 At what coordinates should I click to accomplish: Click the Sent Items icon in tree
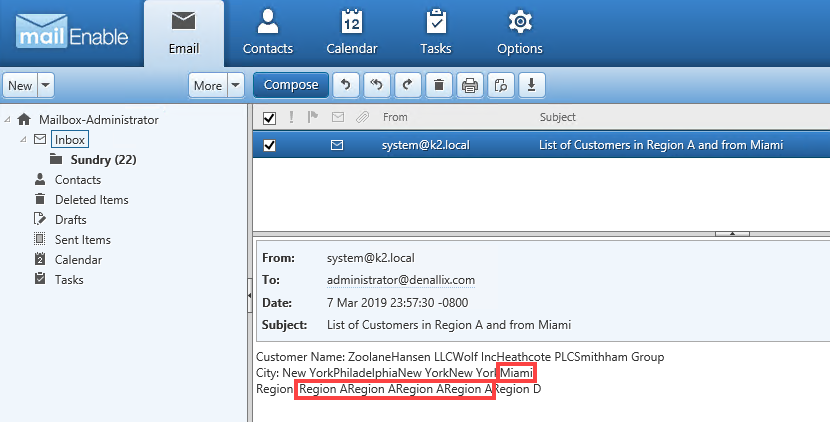click(40, 239)
